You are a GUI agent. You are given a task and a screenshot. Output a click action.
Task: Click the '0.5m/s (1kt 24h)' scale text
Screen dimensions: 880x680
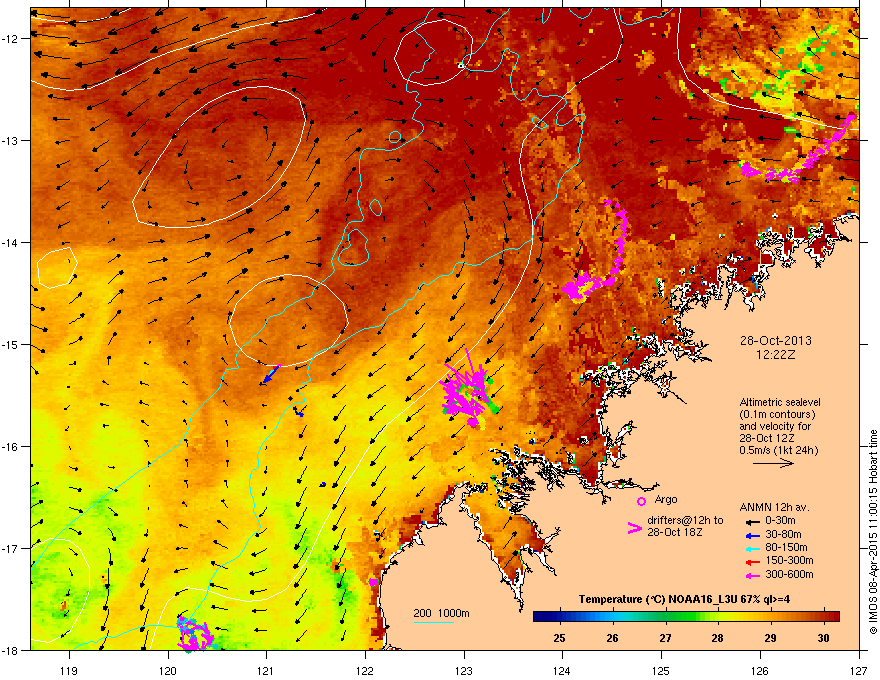(x=778, y=450)
